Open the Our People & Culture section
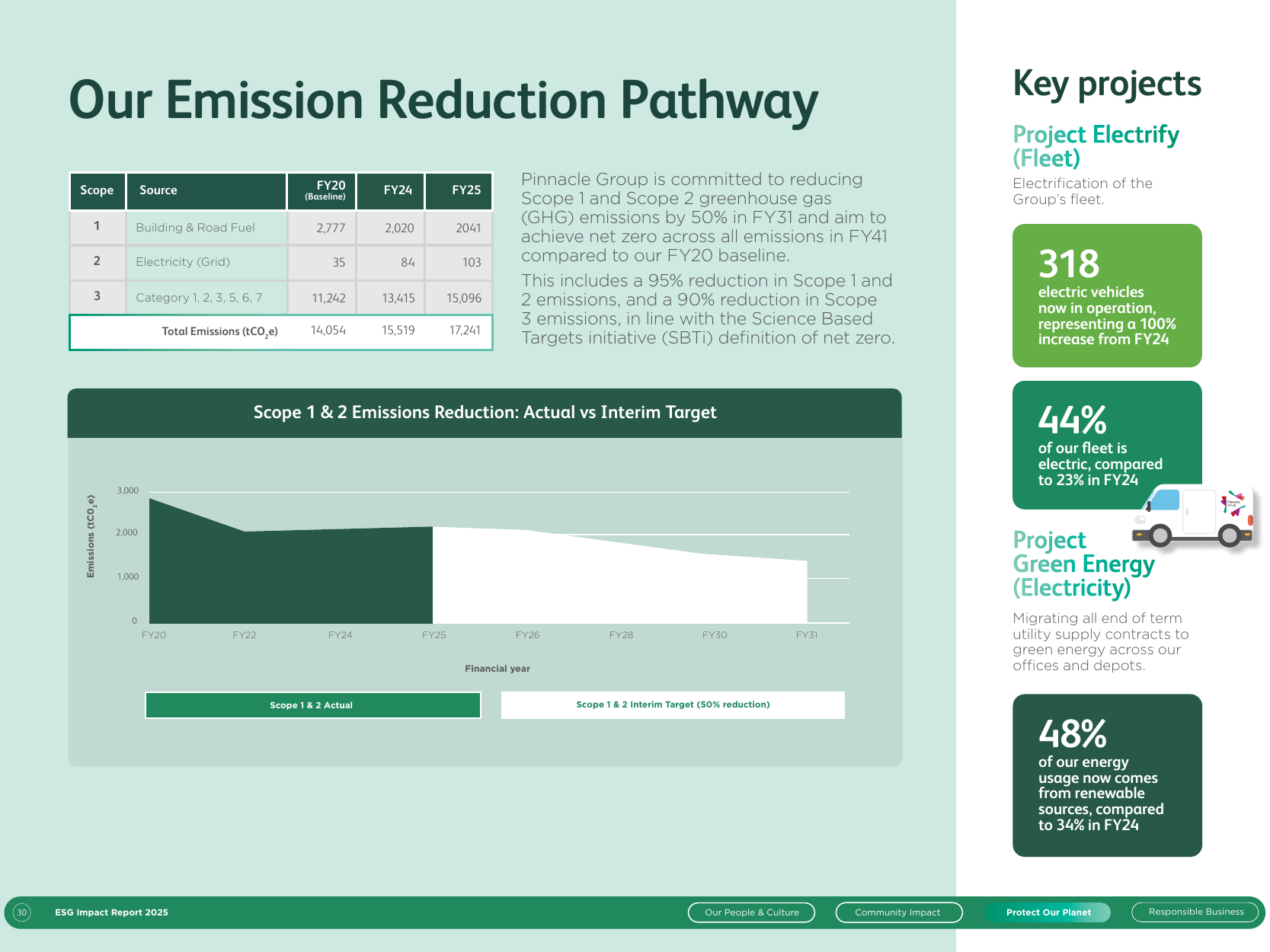Screen dimensions: 1270x952 tap(751, 912)
